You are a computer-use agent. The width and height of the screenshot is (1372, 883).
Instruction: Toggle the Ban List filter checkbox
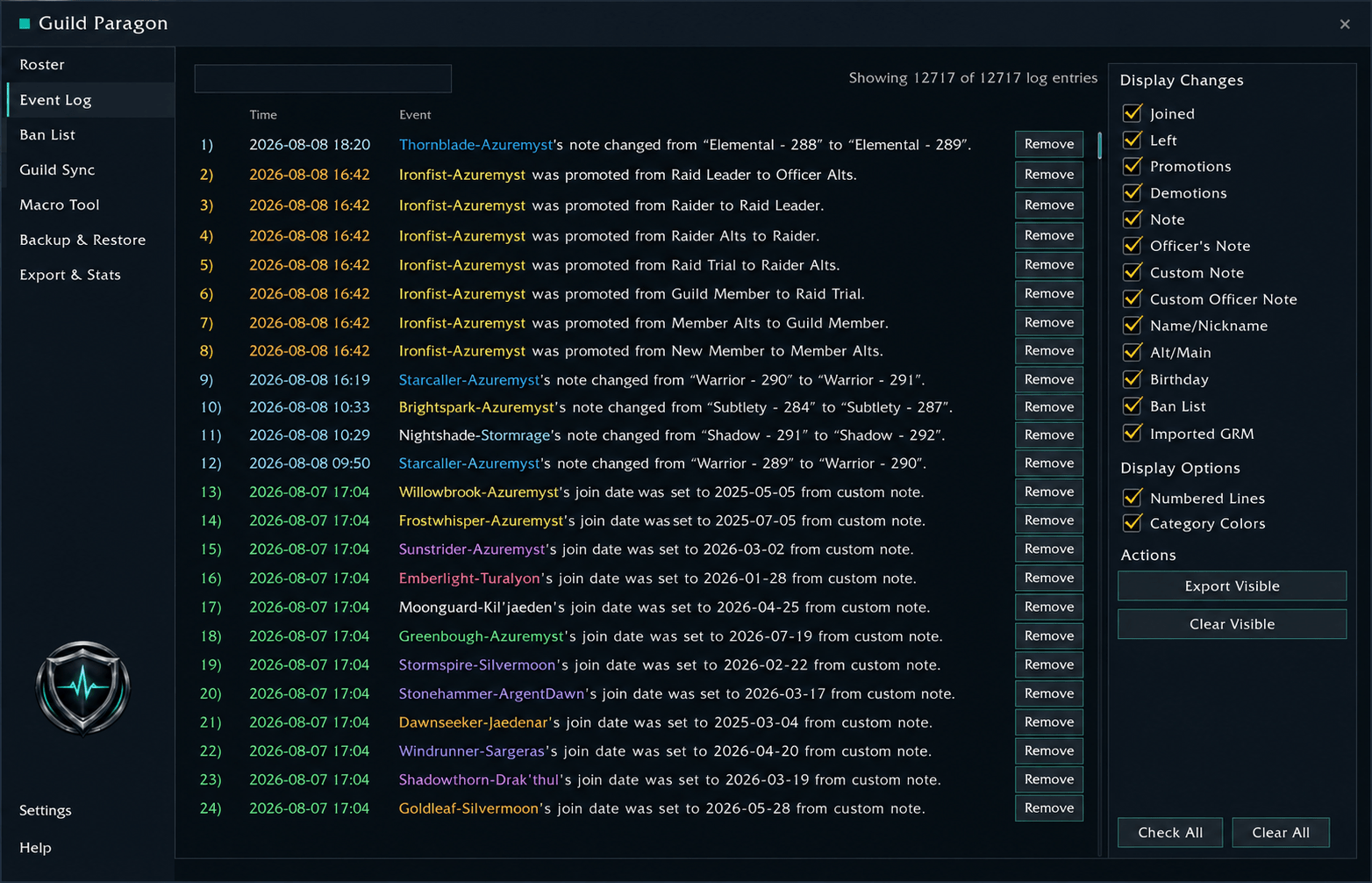click(x=1133, y=406)
